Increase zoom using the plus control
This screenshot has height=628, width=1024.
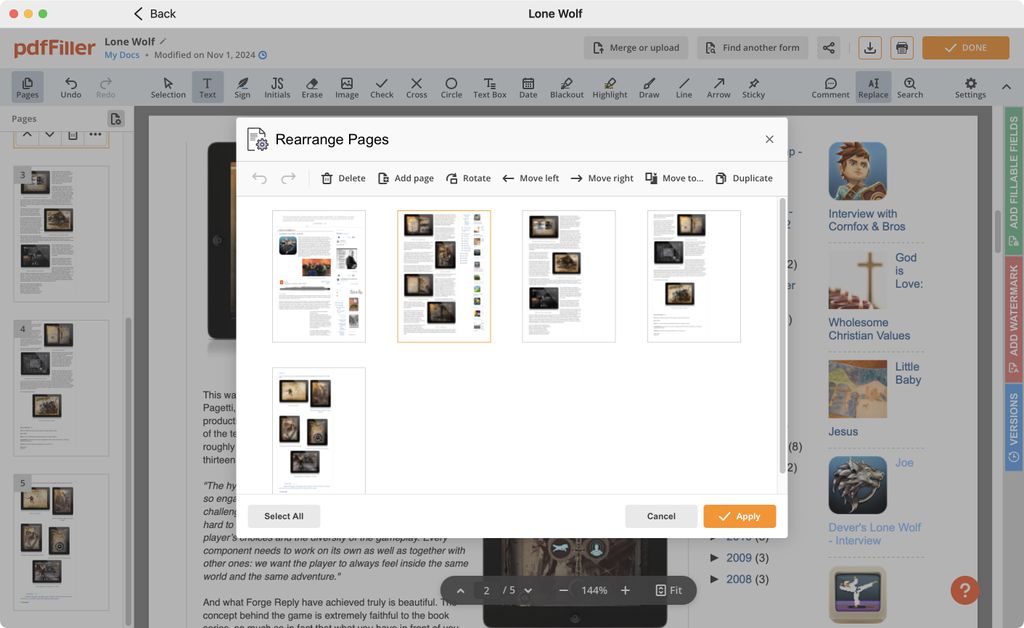pos(626,590)
